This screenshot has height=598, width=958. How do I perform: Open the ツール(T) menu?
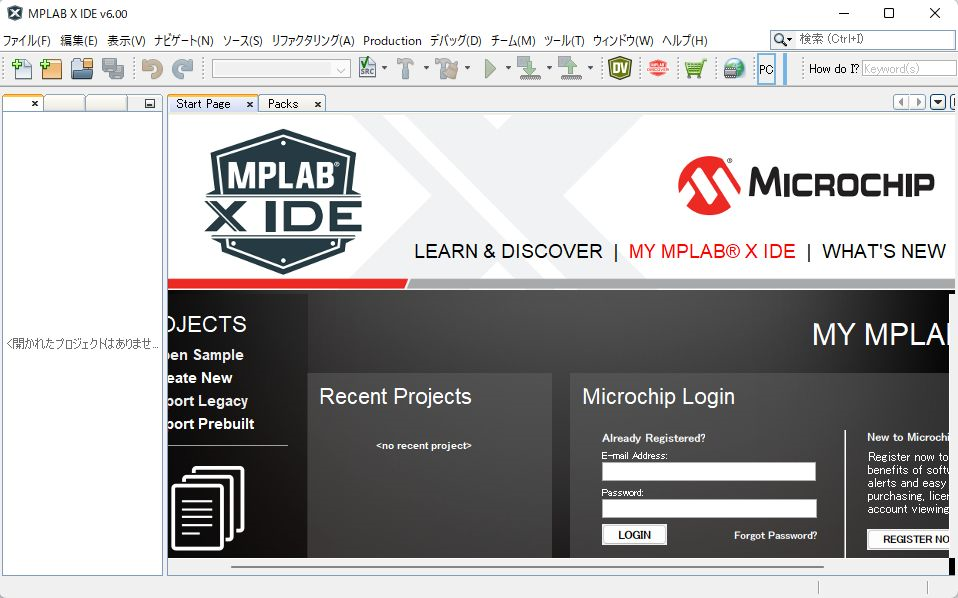pos(564,41)
